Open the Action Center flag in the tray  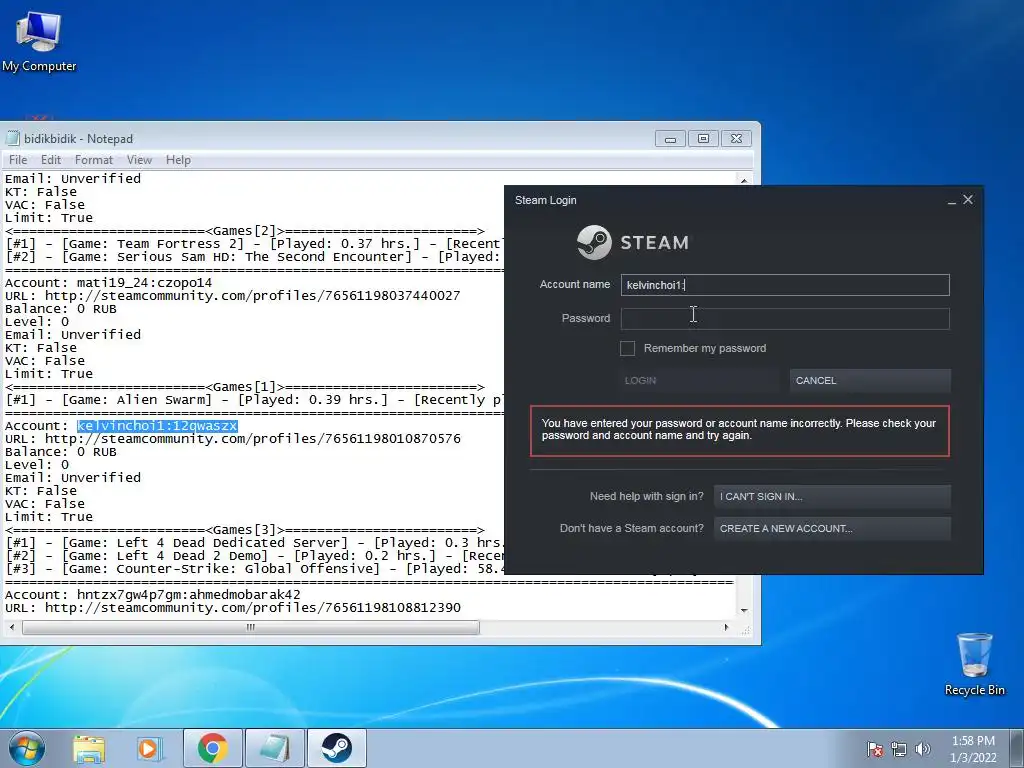click(875, 749)
